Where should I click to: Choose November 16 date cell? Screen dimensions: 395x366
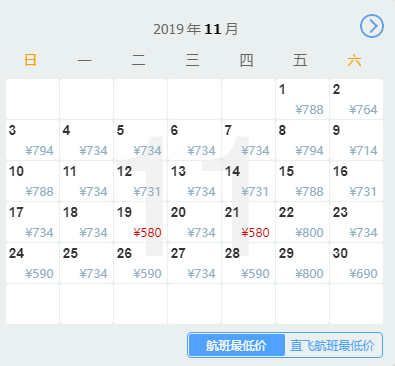point(356,181)
